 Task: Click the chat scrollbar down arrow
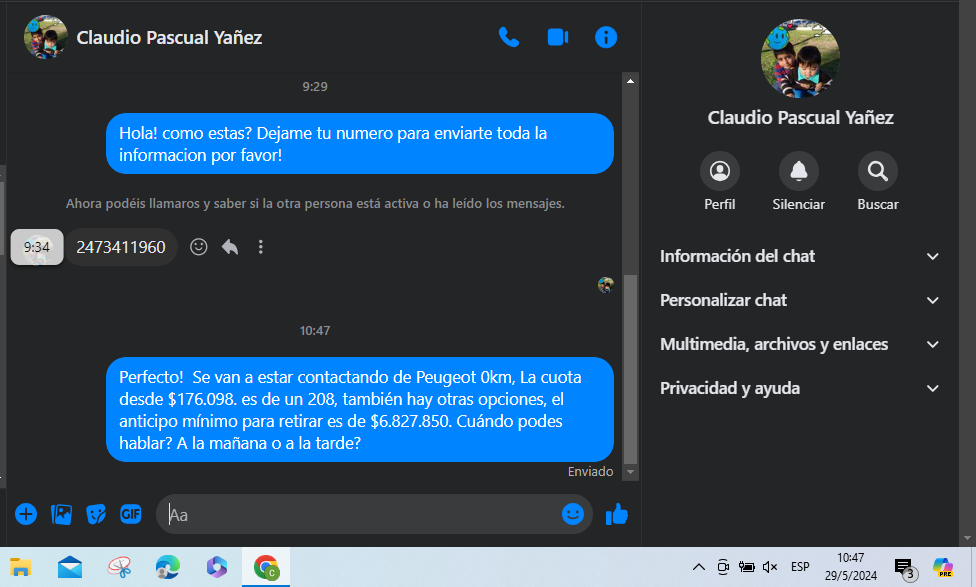coord(631,472)
